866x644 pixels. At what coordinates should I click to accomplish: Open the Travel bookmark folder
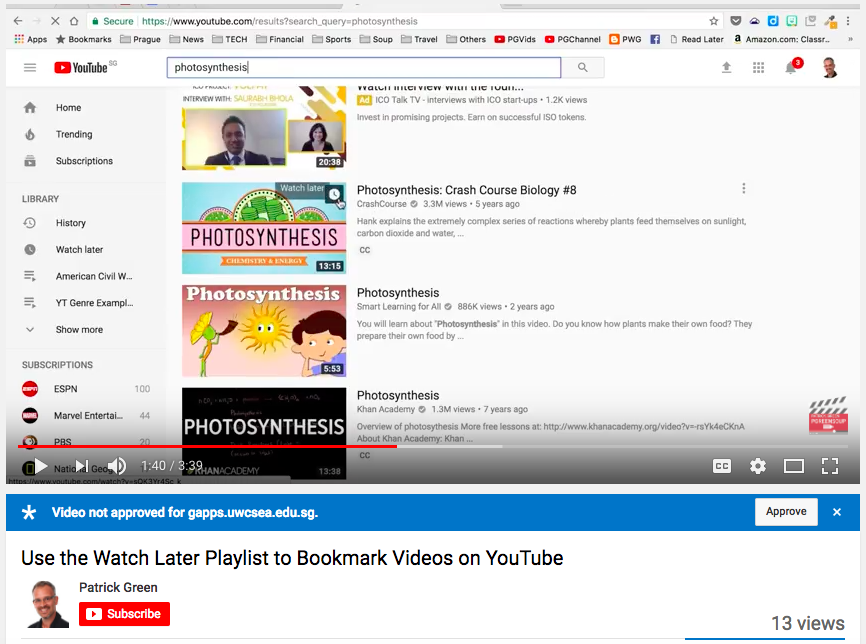(x=419, y=39)
